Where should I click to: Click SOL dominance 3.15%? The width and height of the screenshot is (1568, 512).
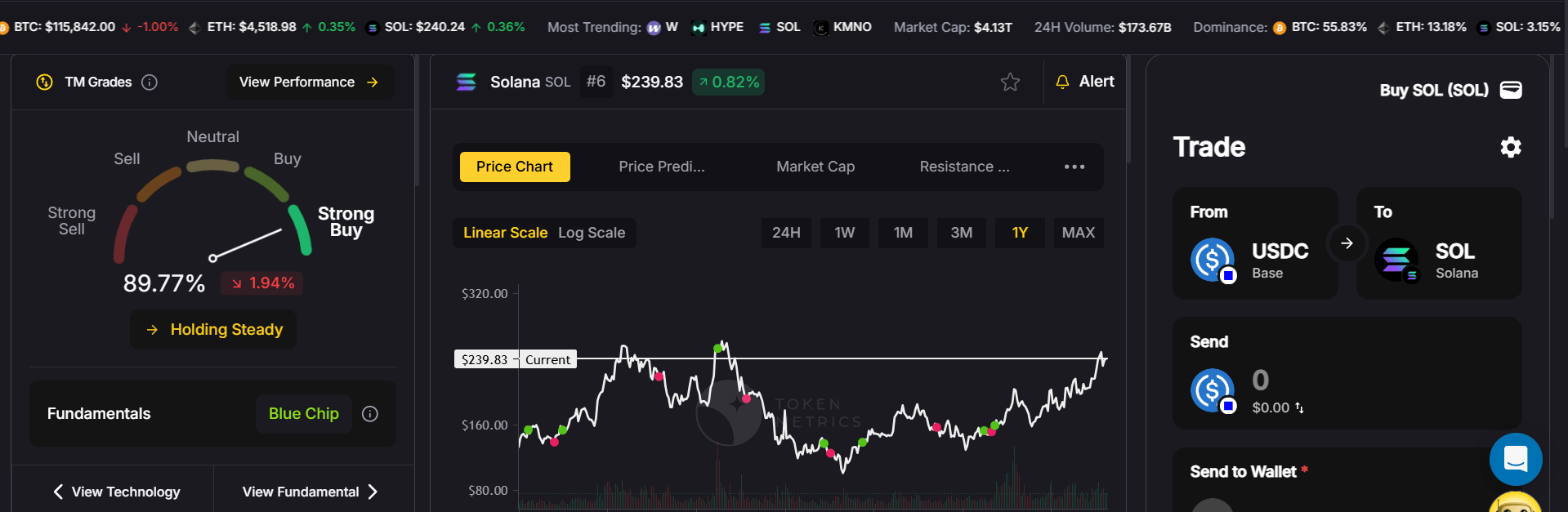click(x=1519, y=27)
